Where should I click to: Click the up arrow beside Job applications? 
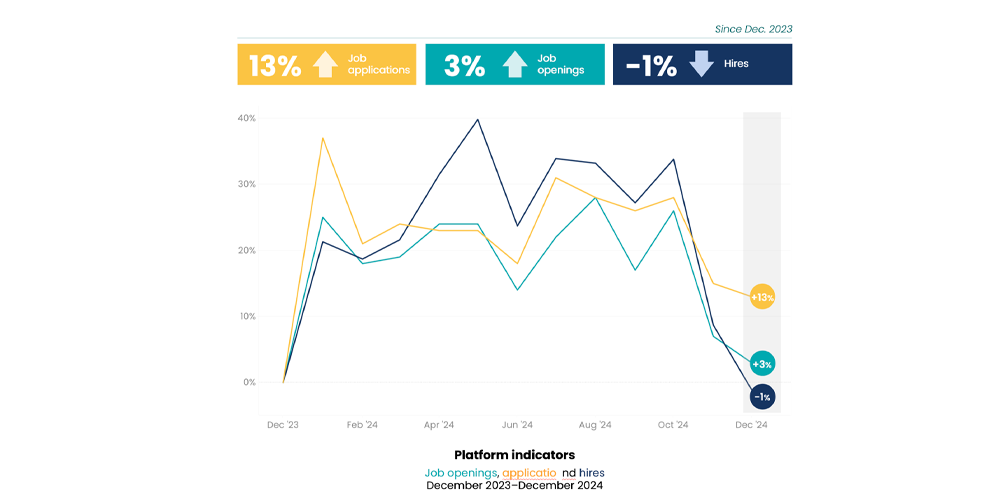[x=325, y=65]
